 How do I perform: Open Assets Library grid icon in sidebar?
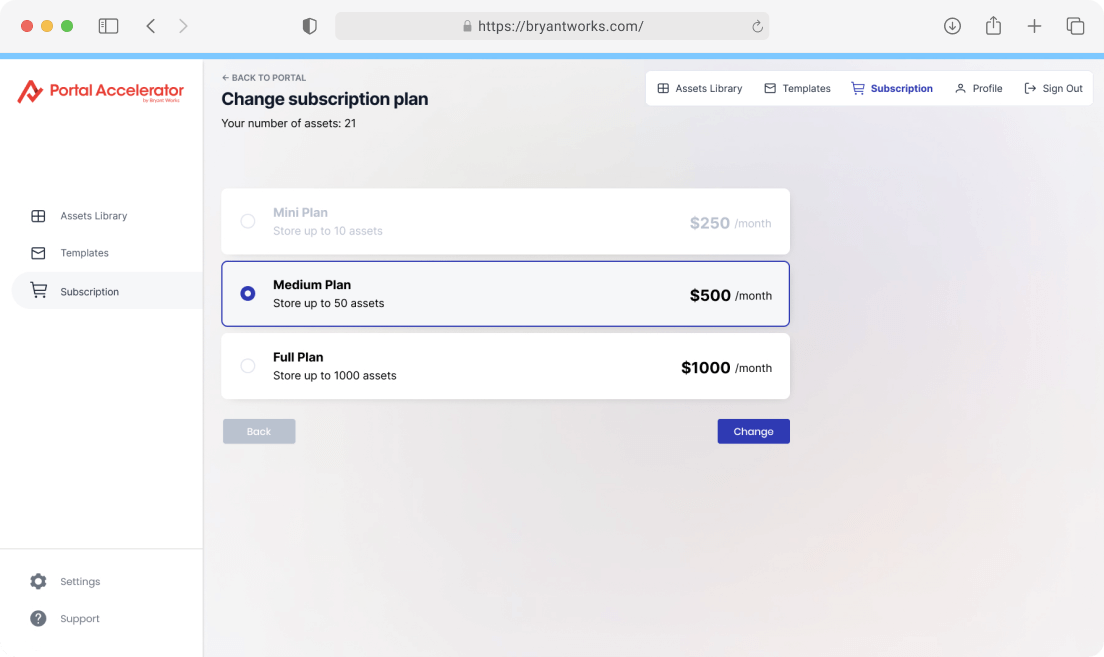(x=38, y=216)
